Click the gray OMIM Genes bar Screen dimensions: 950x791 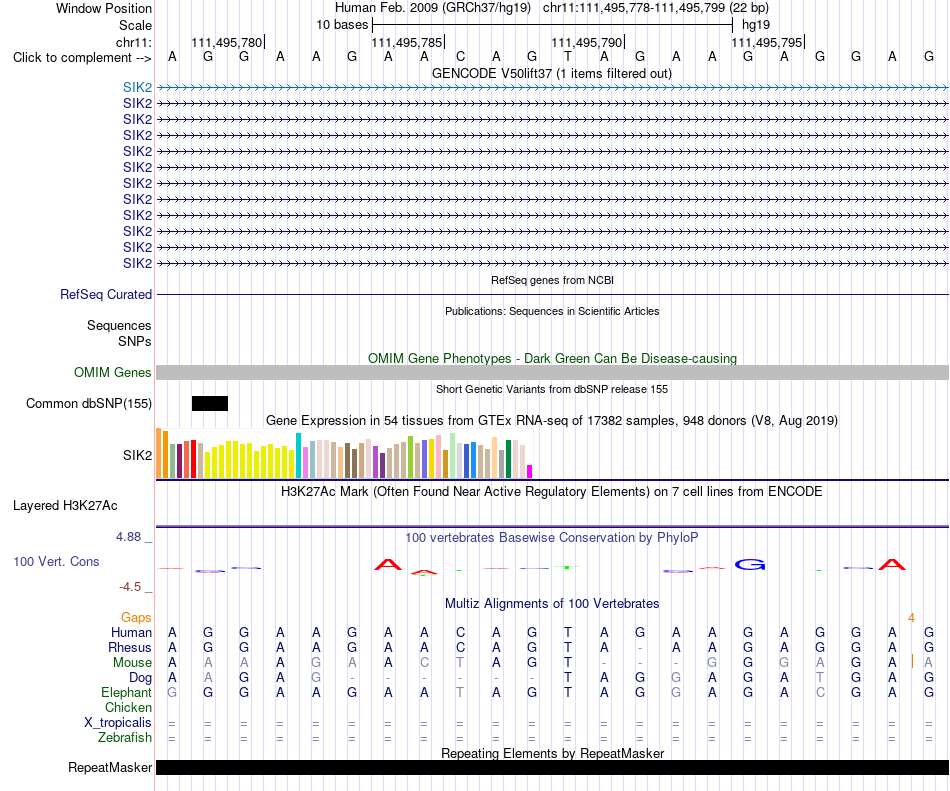(x=552, y=372)
